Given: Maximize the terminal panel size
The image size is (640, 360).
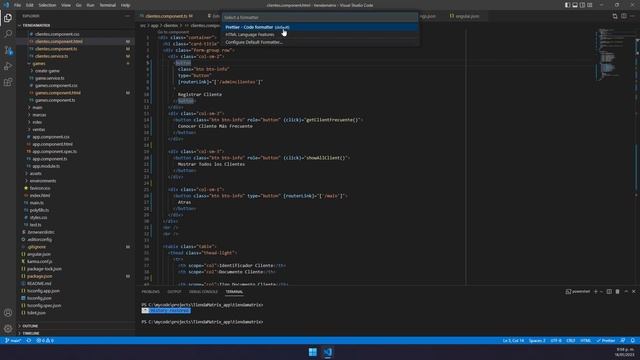Looking at the screenshot, I should pos(626,291).
